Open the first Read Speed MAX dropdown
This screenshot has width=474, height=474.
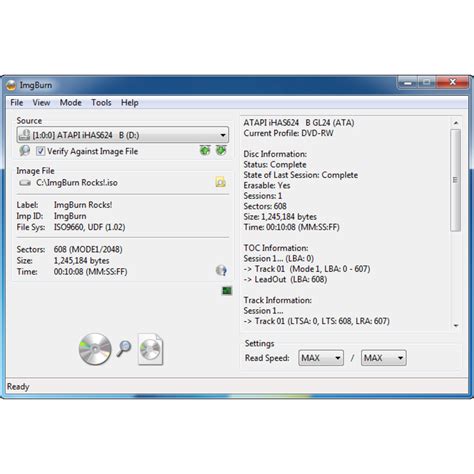pos(321,358)
